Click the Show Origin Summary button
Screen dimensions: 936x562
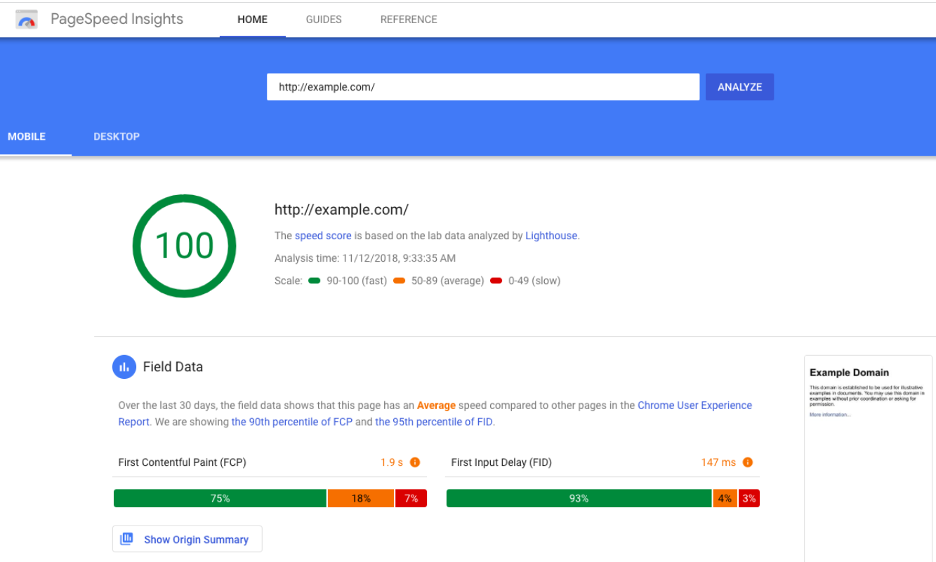pos(187,540)
